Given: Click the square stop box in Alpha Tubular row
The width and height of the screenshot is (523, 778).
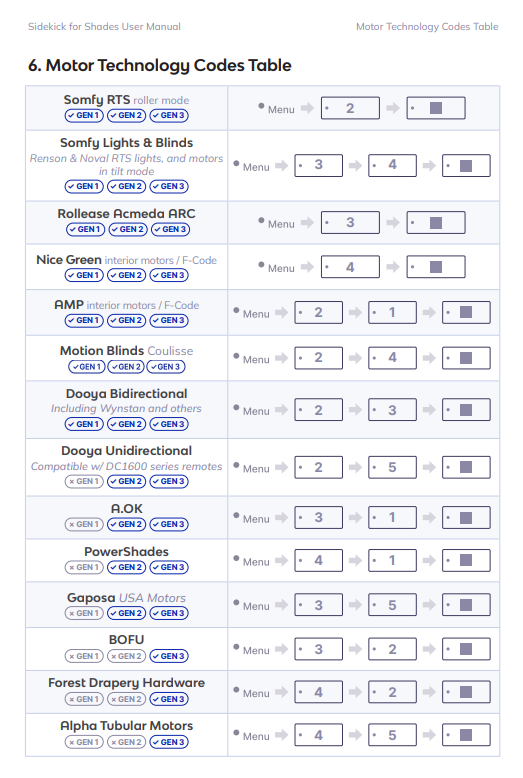Looking at the screenshot, I should (466, 735).
